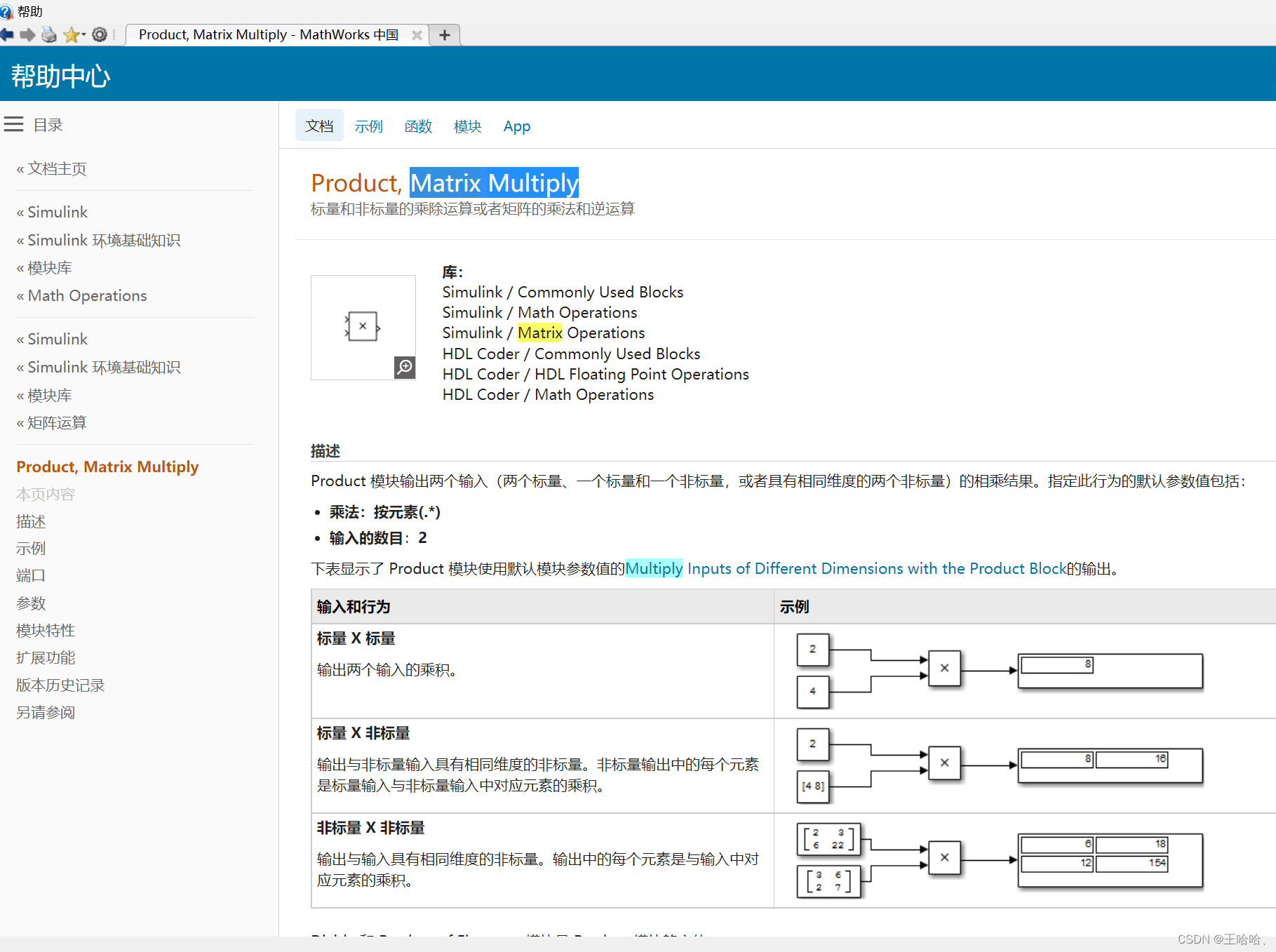This screenshot has height=952, width=1276.
Task: Click 'Simulink / Commonly Used Blocks' text
Action: 563,292
